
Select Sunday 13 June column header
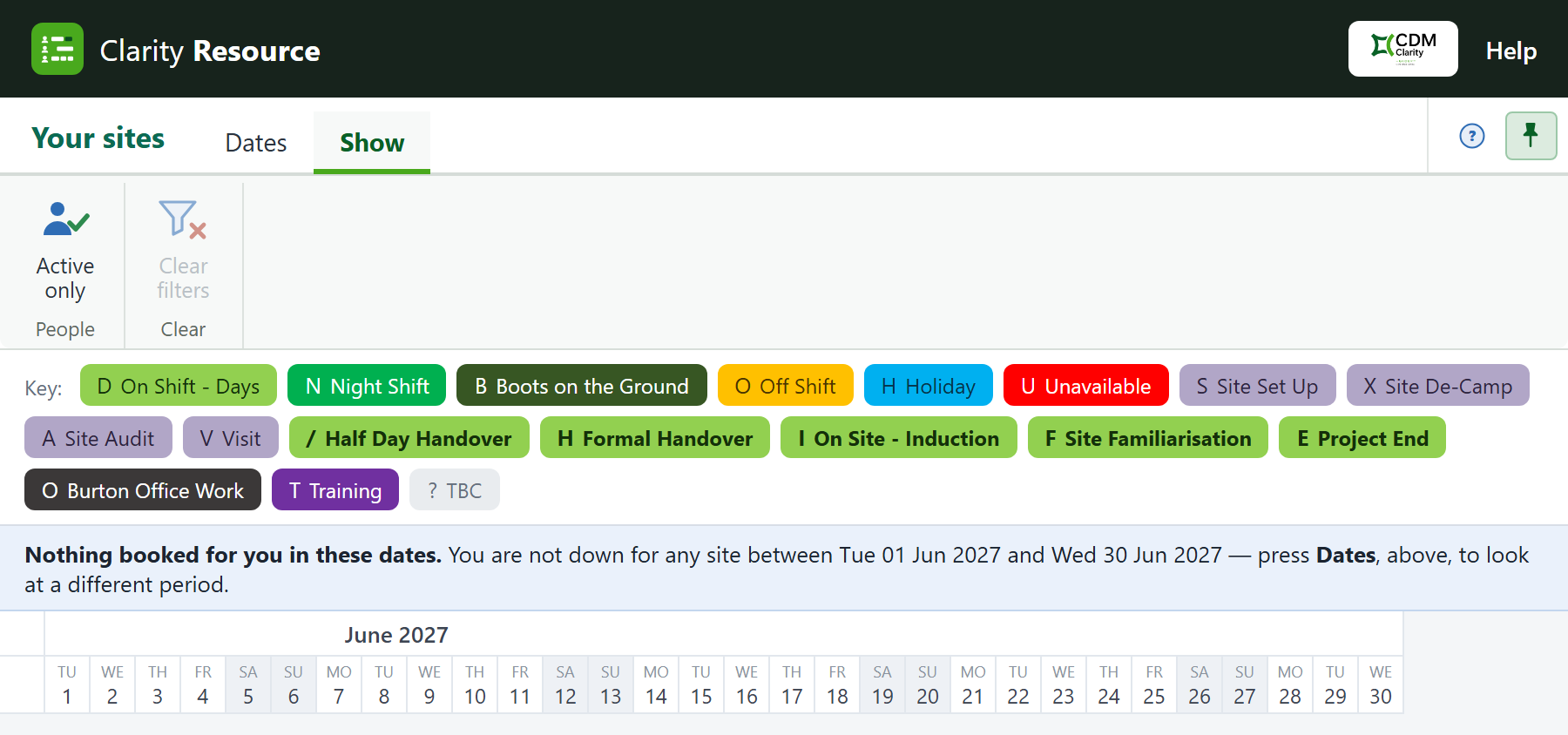coord(611,684)
